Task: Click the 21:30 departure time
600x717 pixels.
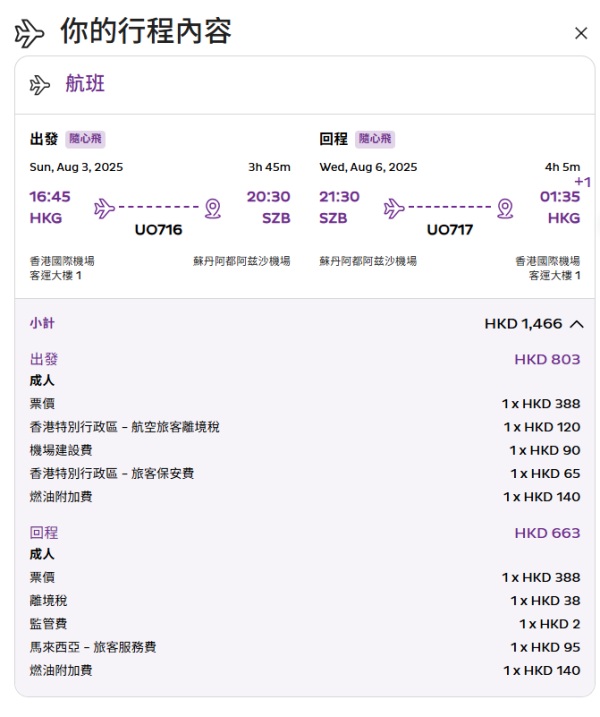Action: pyautogui.click(x=339, y=197)
